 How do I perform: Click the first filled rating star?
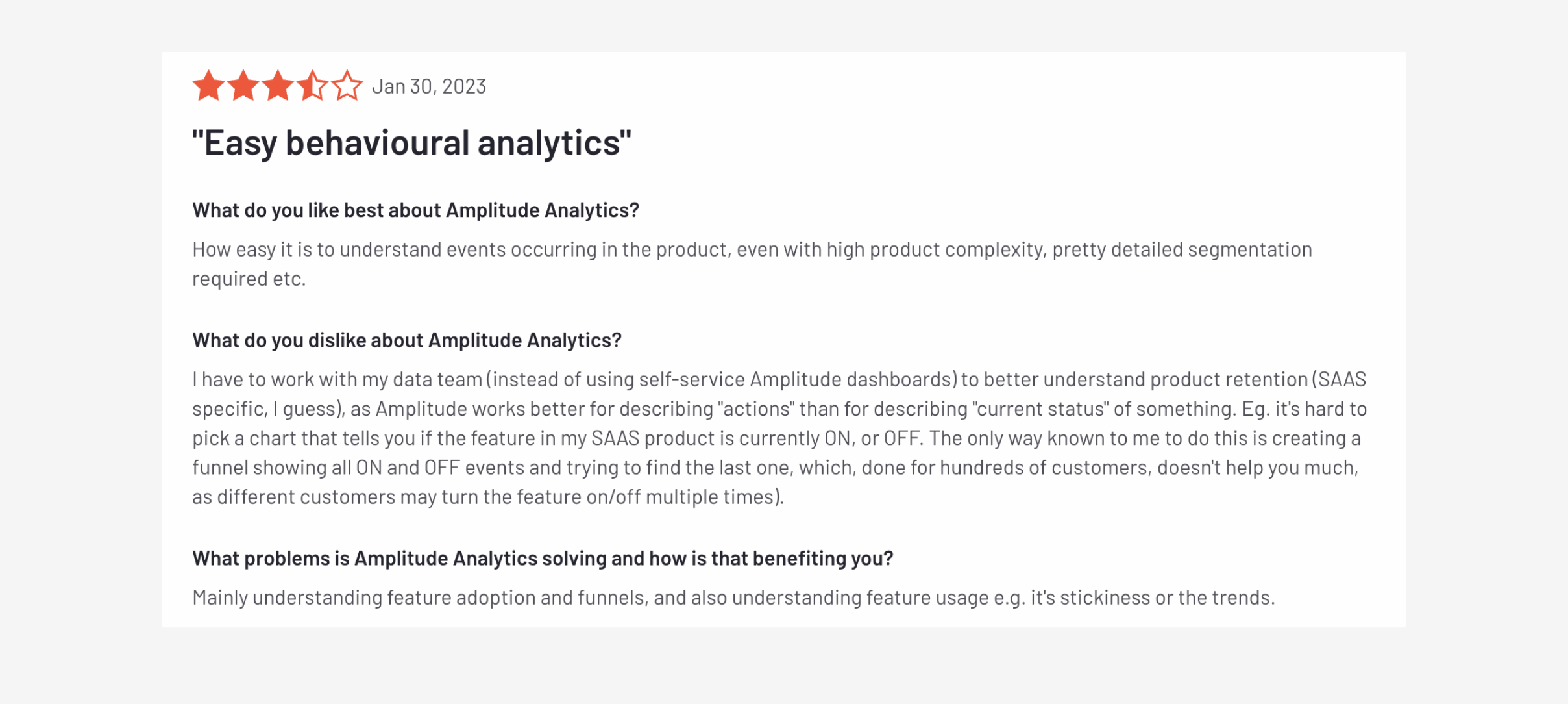(209, 86)
